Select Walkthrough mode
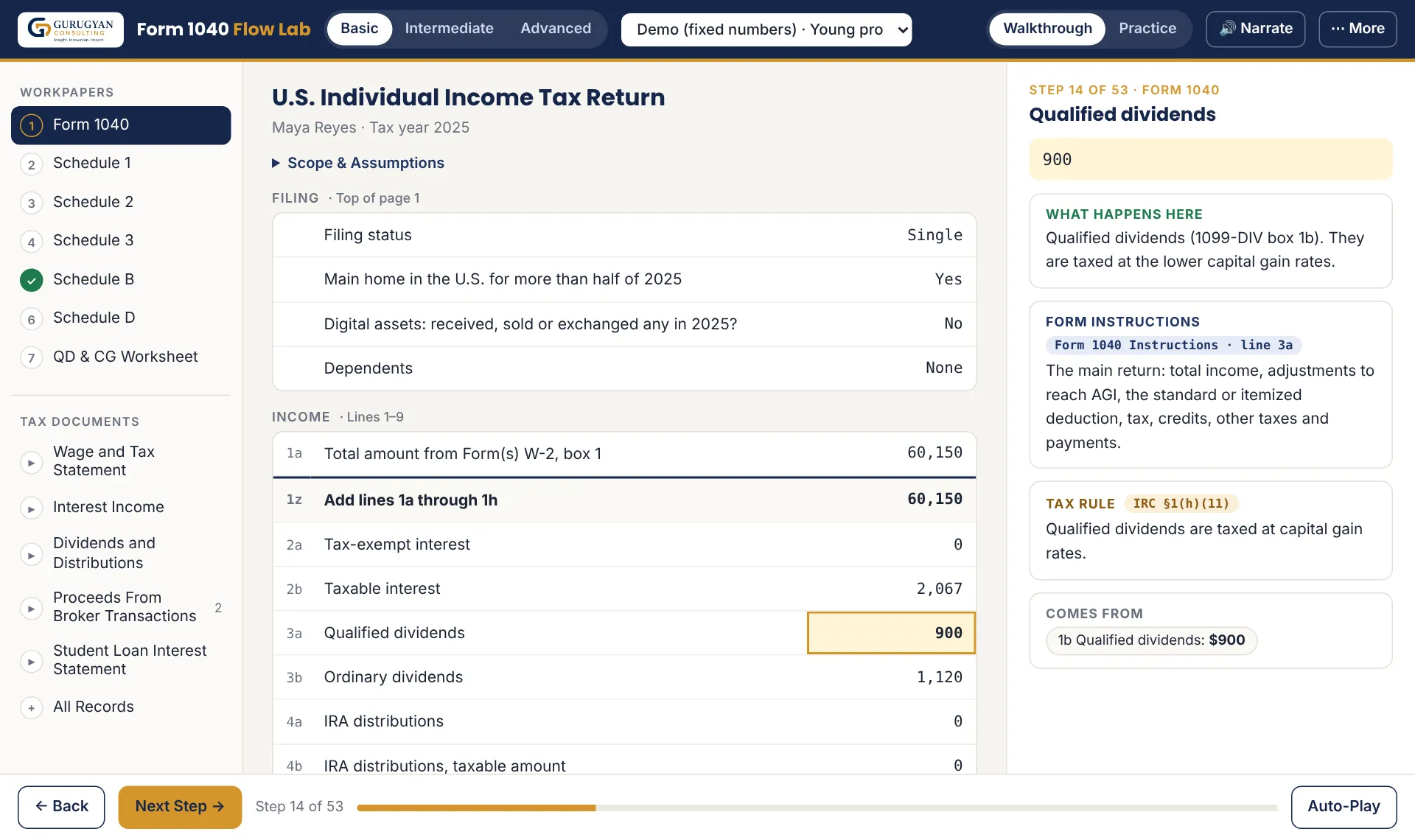The height and width of the screenshot is (840, 1415). coord(1047,29)
